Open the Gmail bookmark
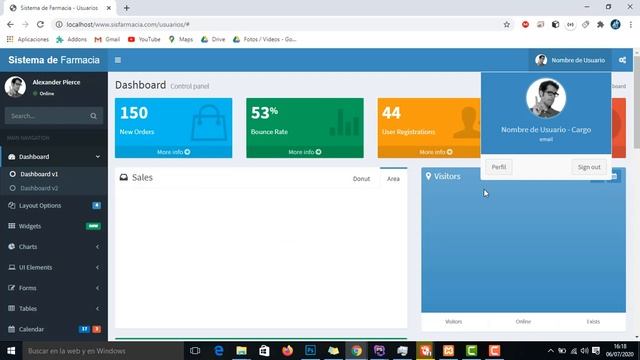The height and width of the screenshot is (360, 640). point(107,39)
